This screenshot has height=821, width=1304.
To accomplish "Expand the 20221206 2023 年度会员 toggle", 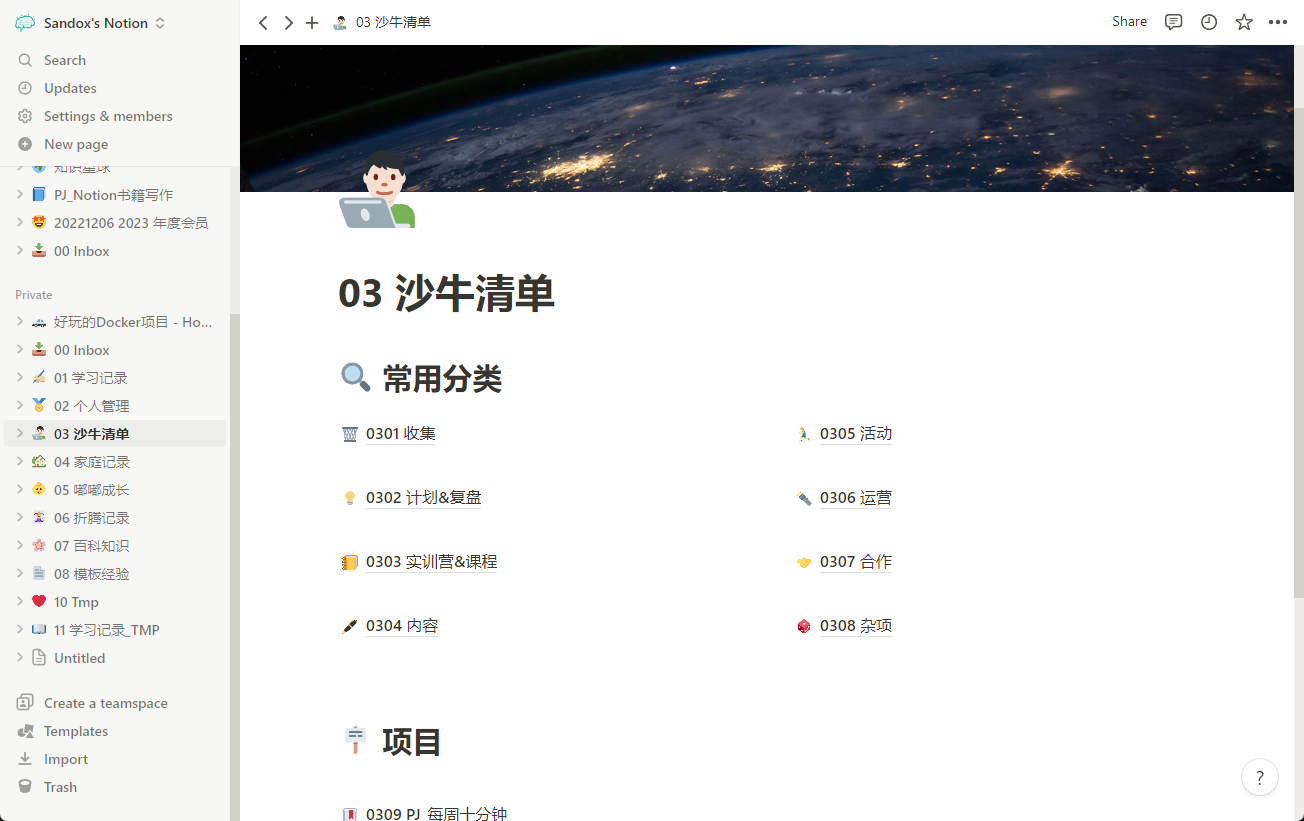I will point(19,223).
